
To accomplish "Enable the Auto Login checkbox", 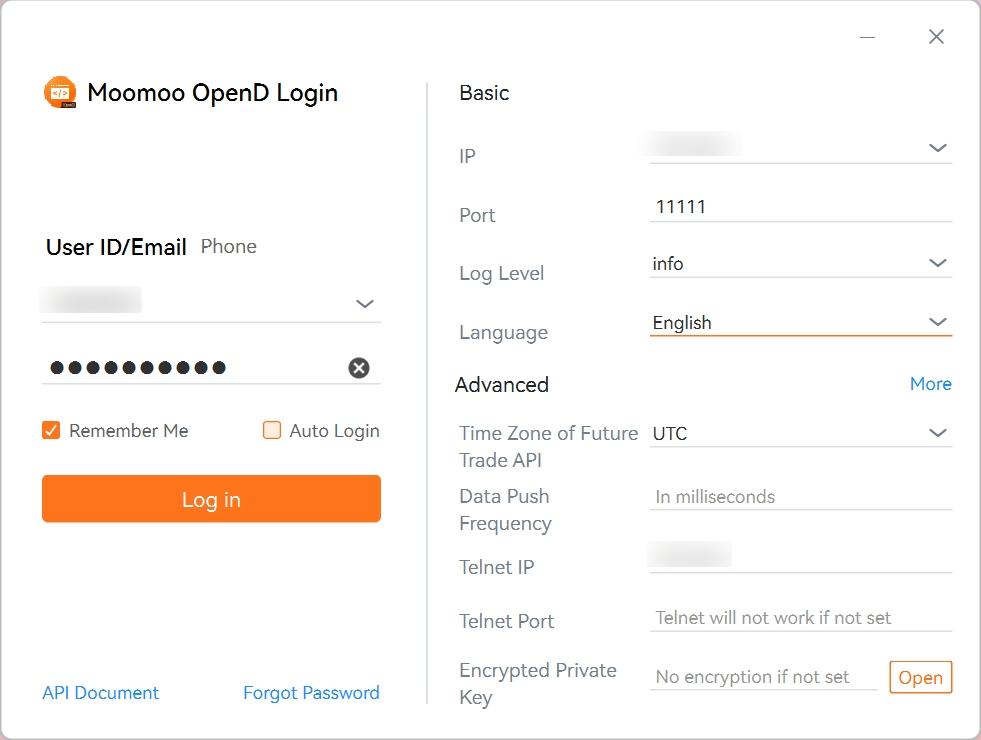I will (272, 430).
